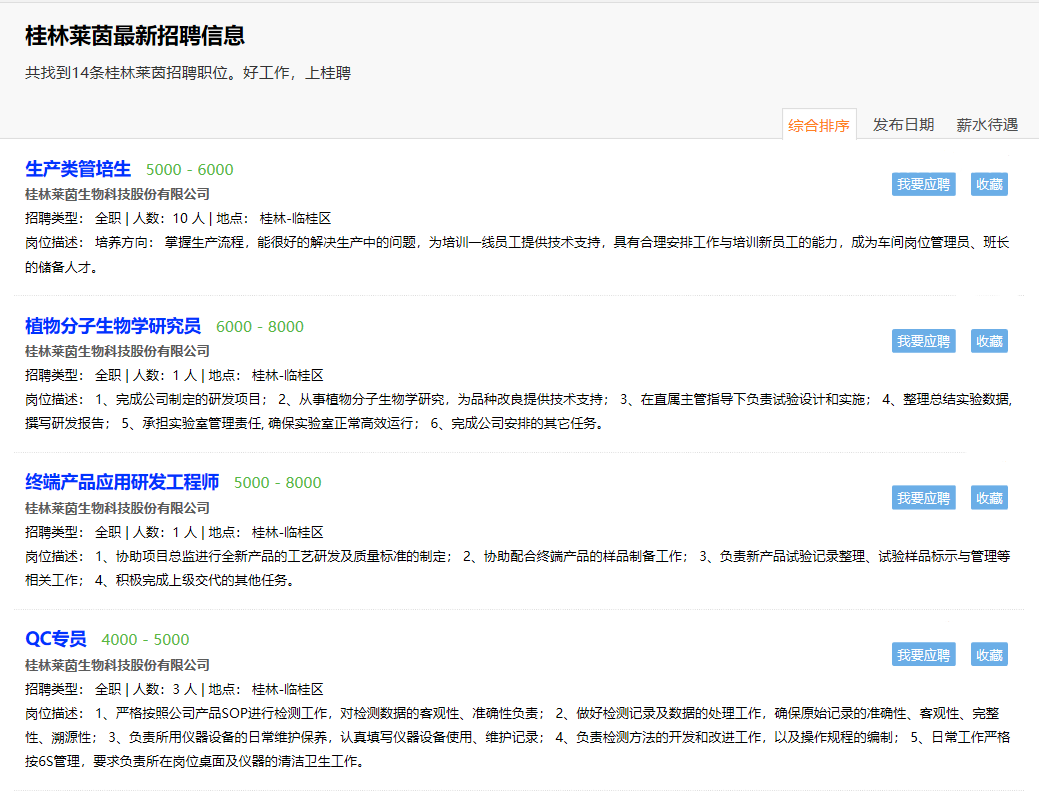Switch to the 综合排序 sorting tab
Image resolution: width=1039 pixels, height=795 pixels.
[x=819, y=125]
